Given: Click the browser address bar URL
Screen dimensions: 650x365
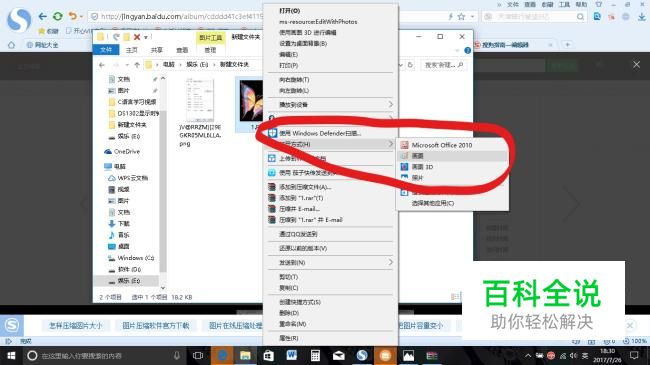Looking at the screenshot, I should [182, 17].
